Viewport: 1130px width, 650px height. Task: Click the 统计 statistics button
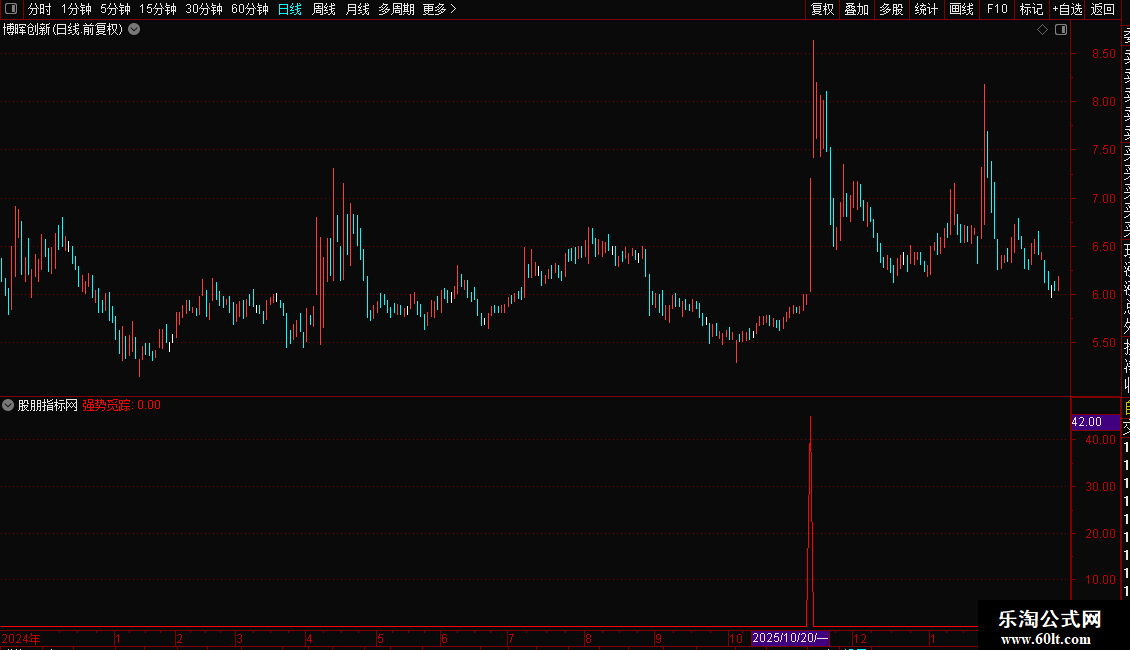pos(925,9)
